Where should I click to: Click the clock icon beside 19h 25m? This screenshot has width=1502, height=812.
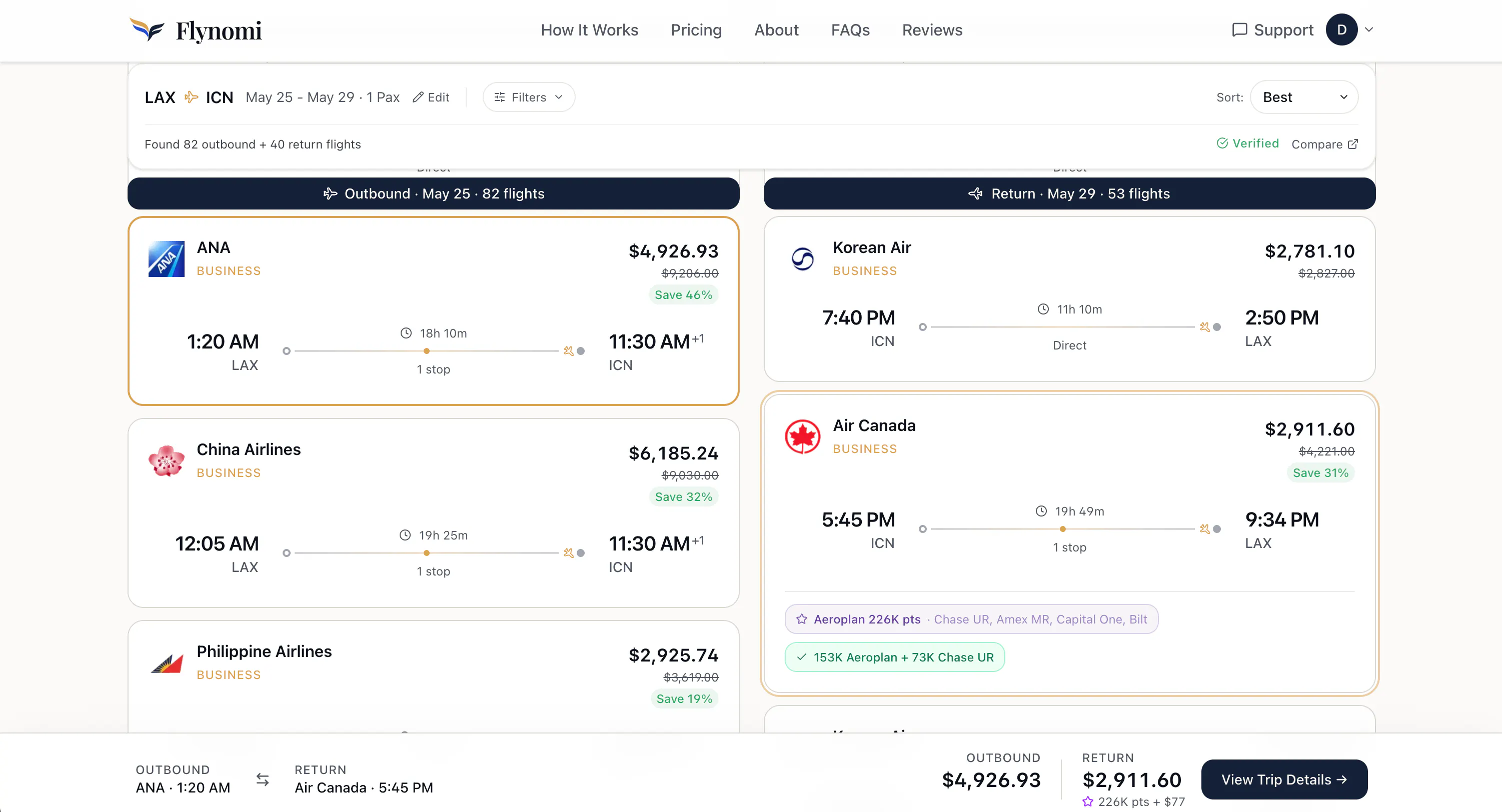[x=405, y=535]
